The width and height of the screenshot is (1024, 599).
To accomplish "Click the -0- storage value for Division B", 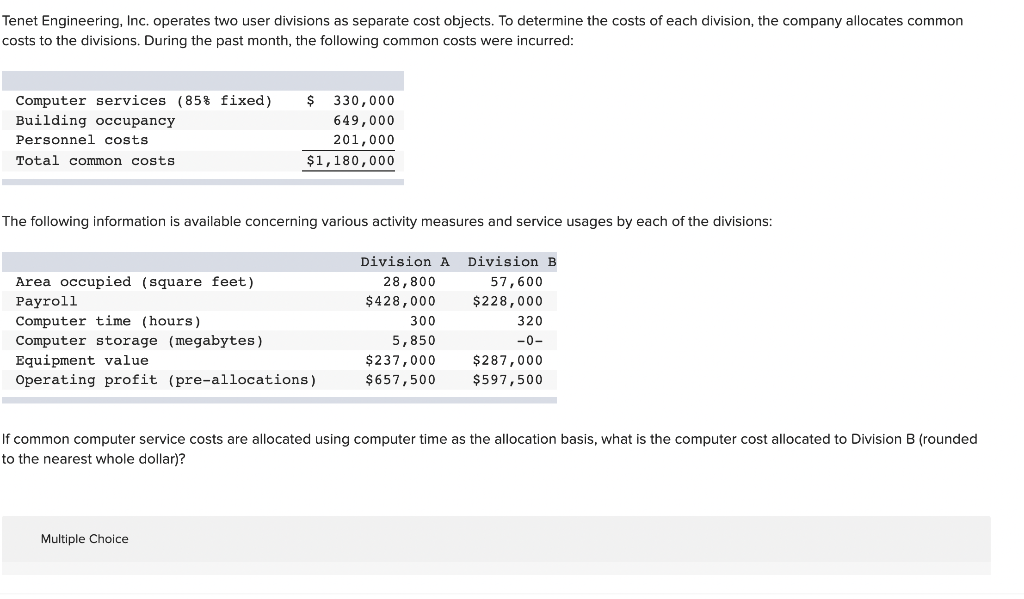I will point(528,340).
